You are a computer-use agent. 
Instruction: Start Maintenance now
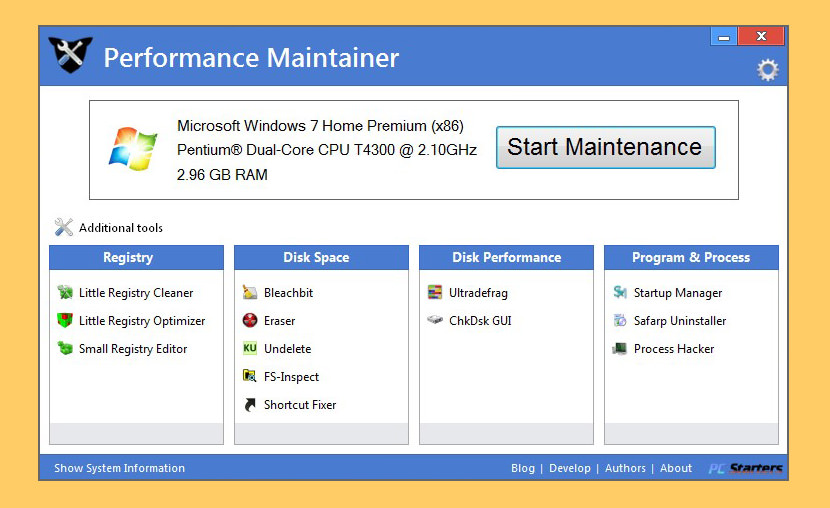(x=606, y=147)
